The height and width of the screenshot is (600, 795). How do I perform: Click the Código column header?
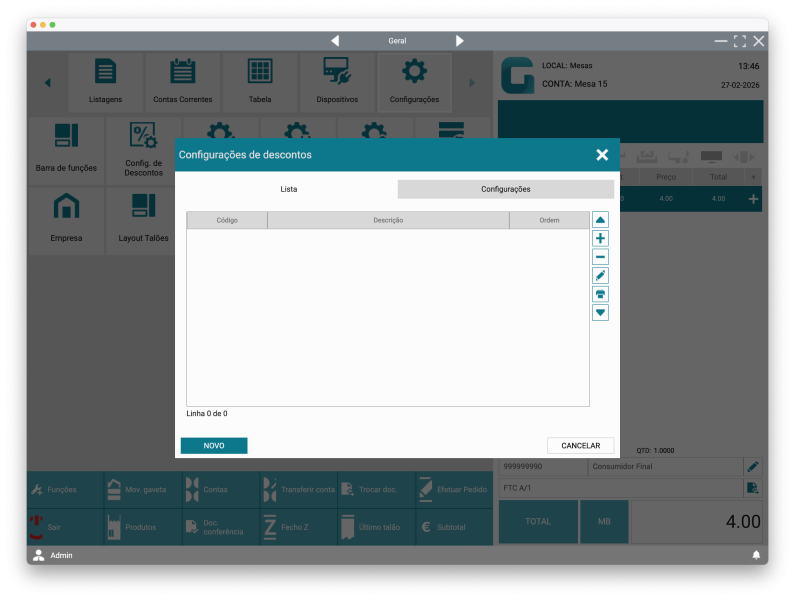tap(227, 220)
